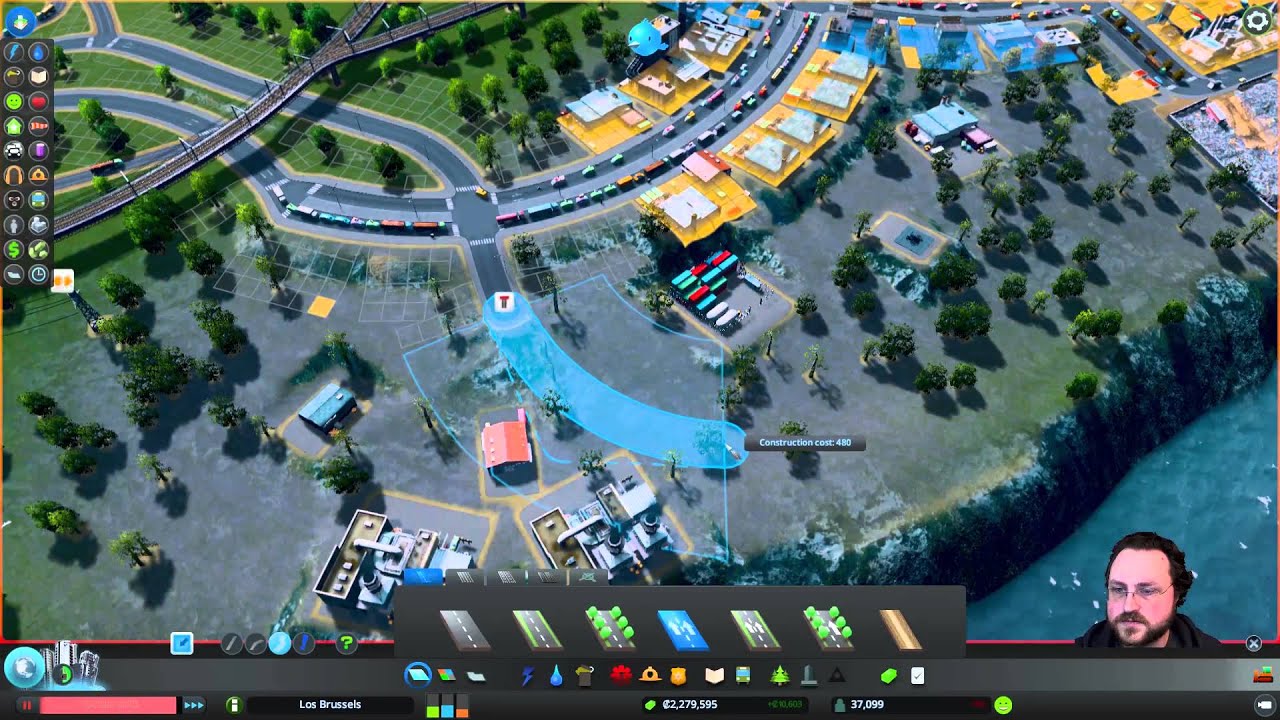The image size is (1280, 720).
Task: Show the Noise Pollution info view
Action: click(13, 175)
